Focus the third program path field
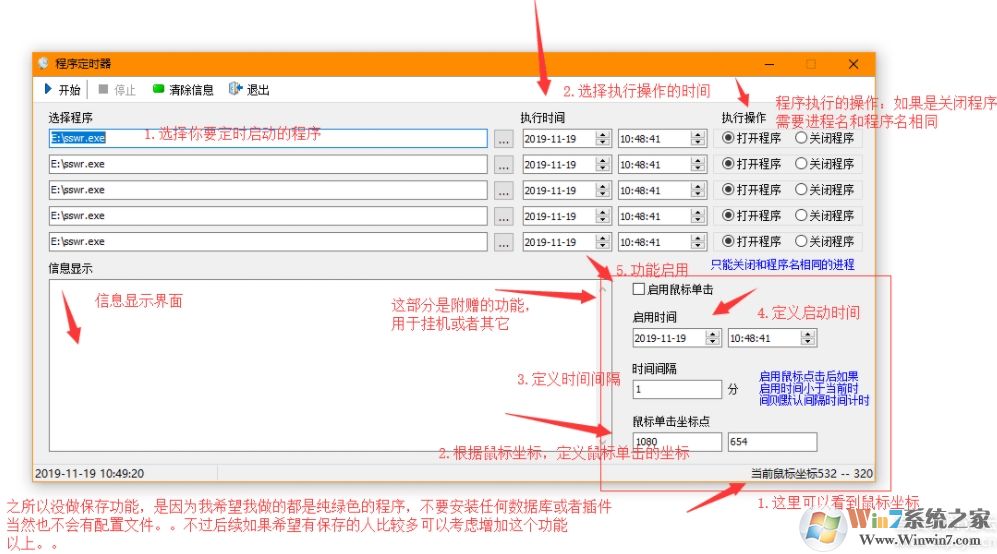 click(x=268, y=190)
